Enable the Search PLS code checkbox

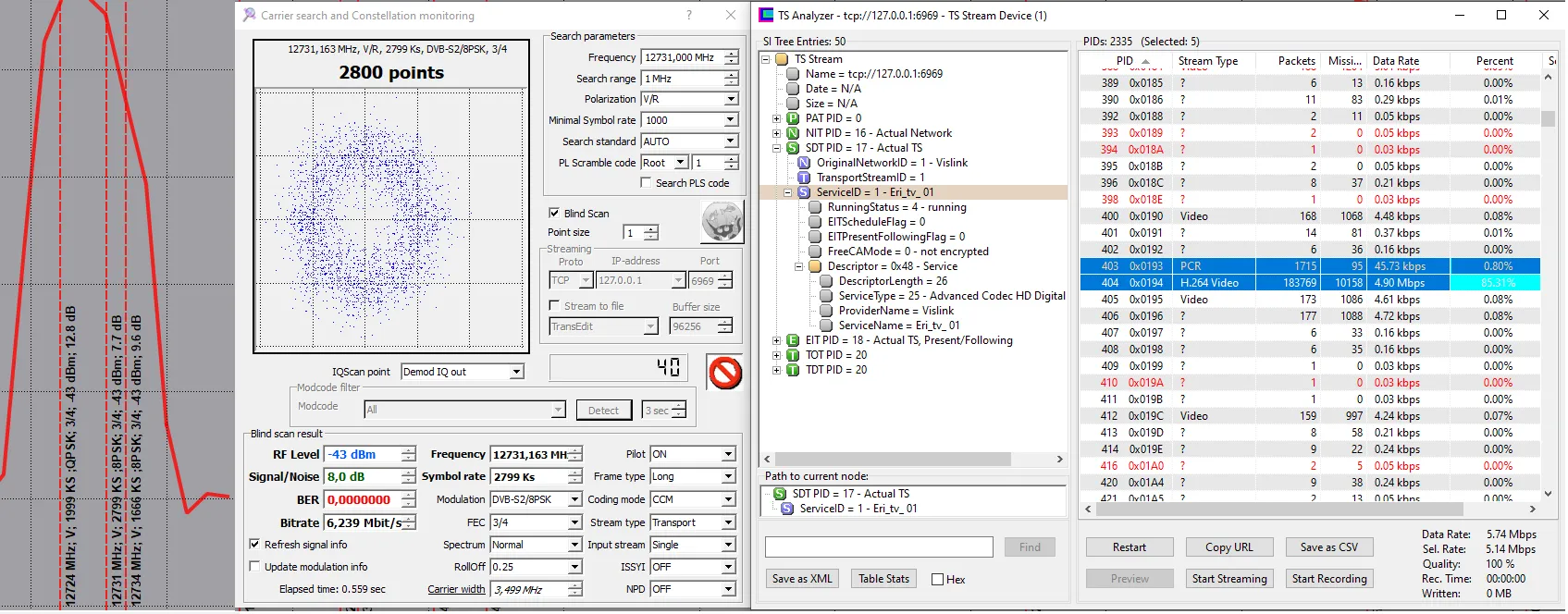(x=646, y=183)
